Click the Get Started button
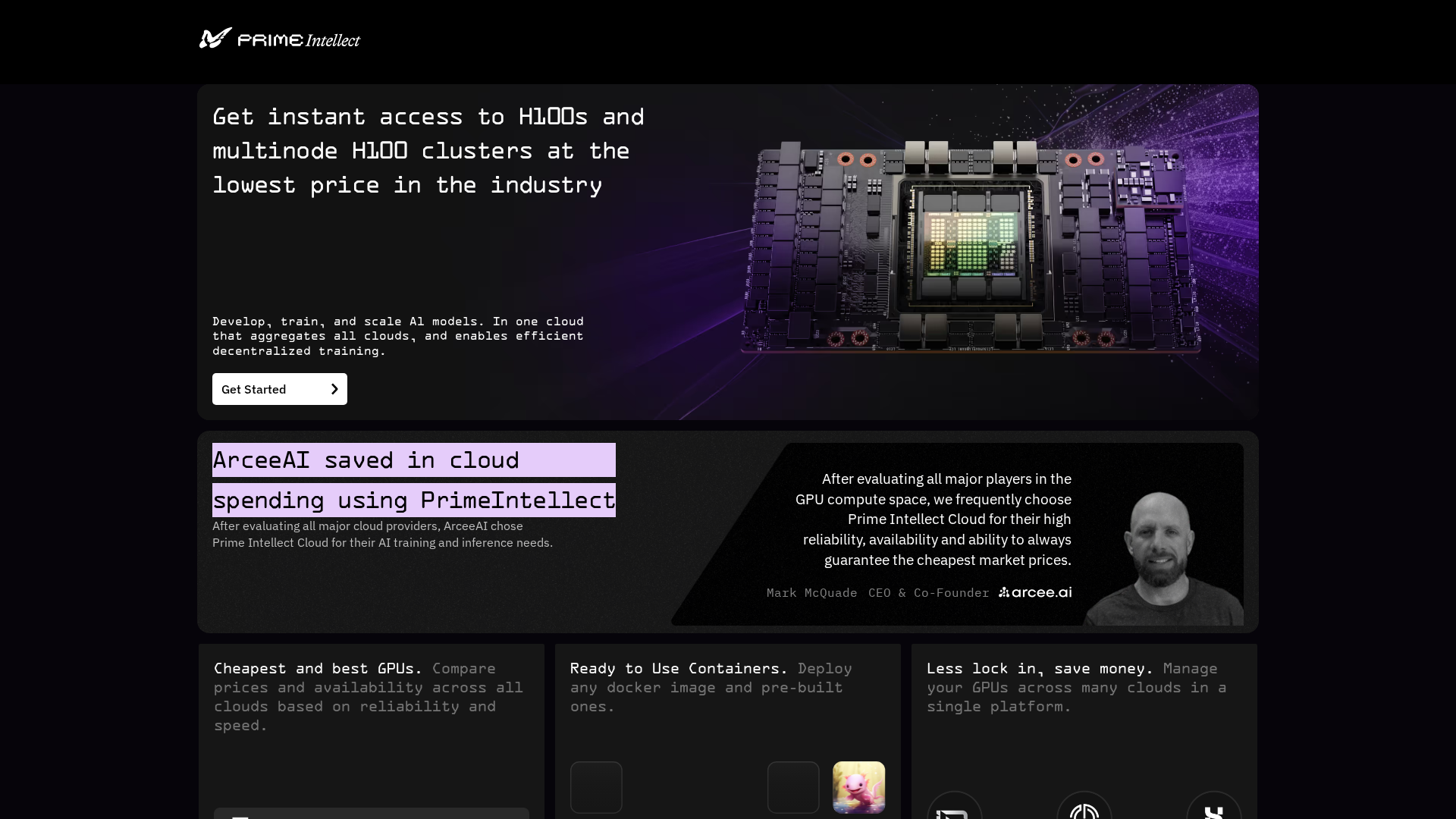 [x=279, y=388]
